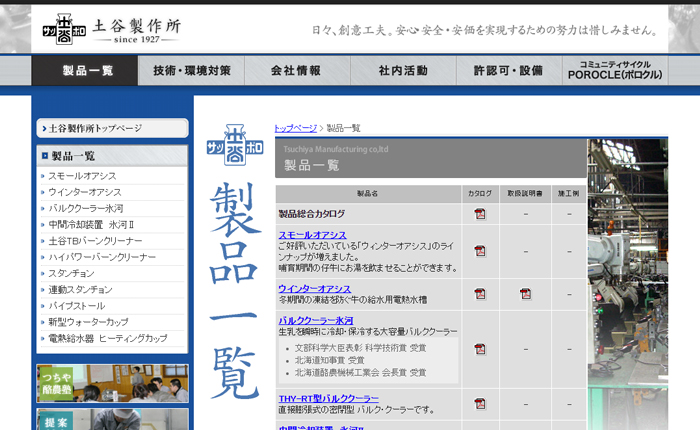Click the factory photo beside the table
The image size is (700, 430).
(x=628, y=284)
